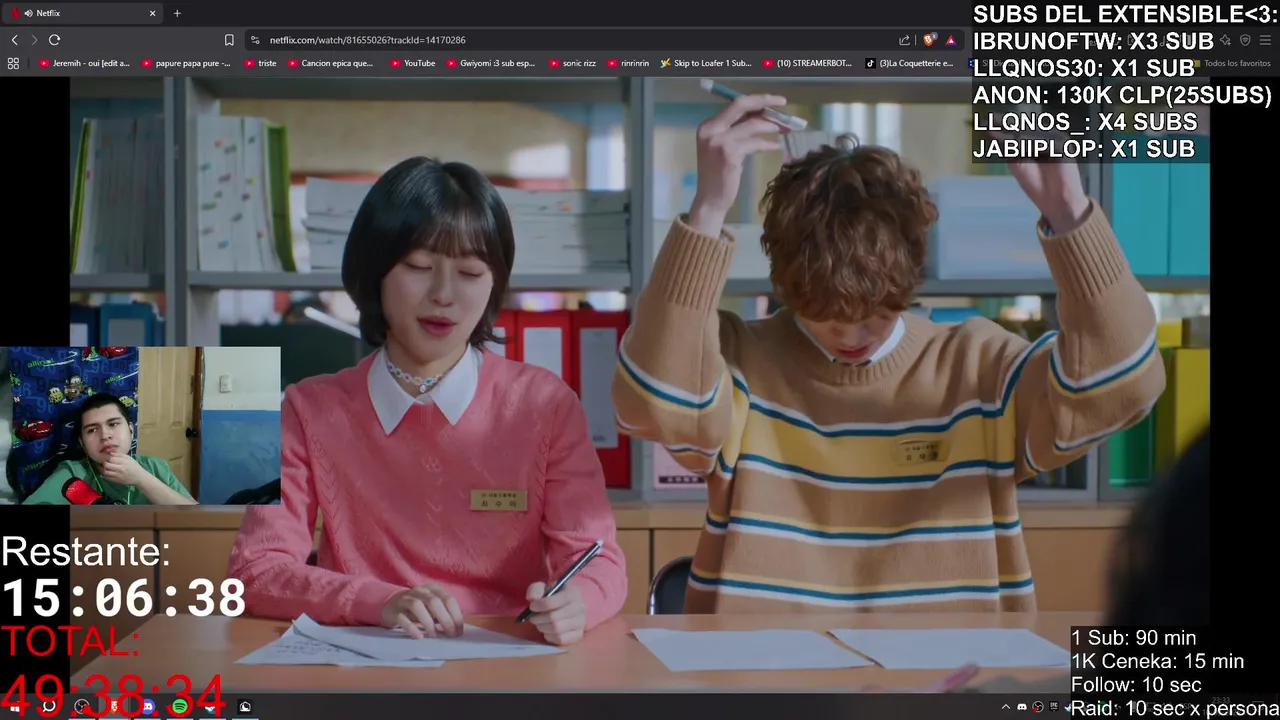Click Epic Games icon in system tray

pos(1054,706)
